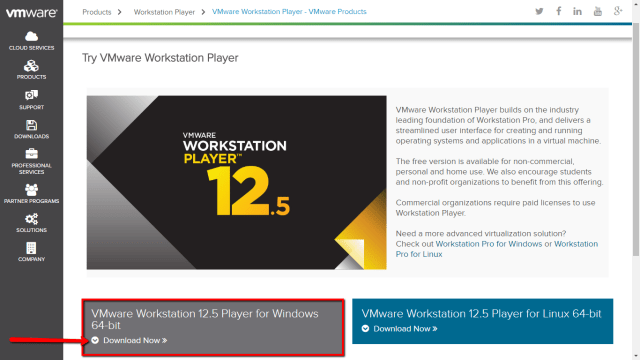Open the Downloads floppy-disk icon
The width and height of the screenshot is (640, 360).
point(31,125)
